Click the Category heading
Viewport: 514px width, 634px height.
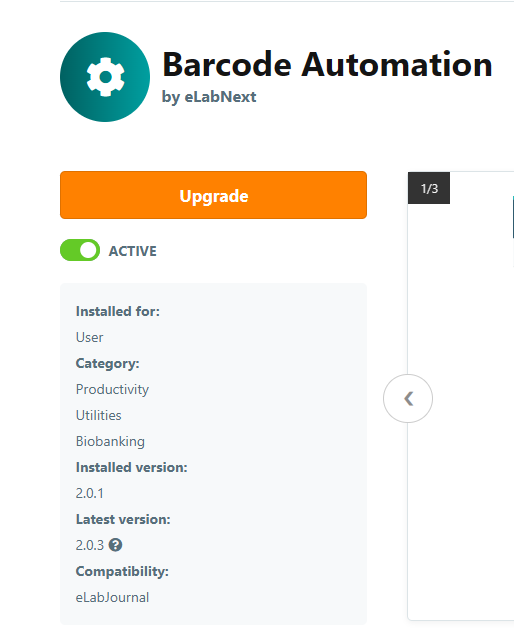point(107,363)
